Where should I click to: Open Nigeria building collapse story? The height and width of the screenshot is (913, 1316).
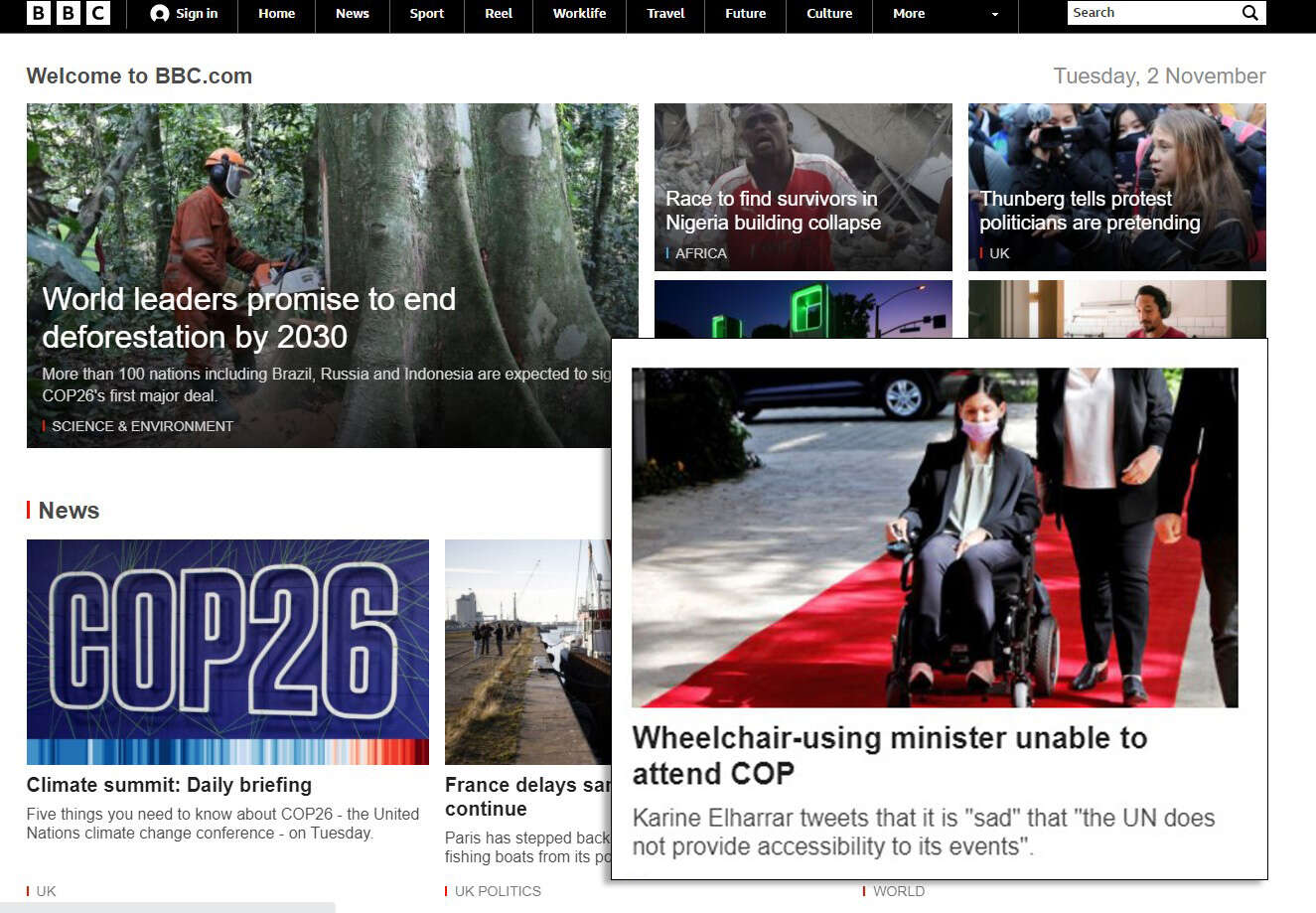click(773, 211)
